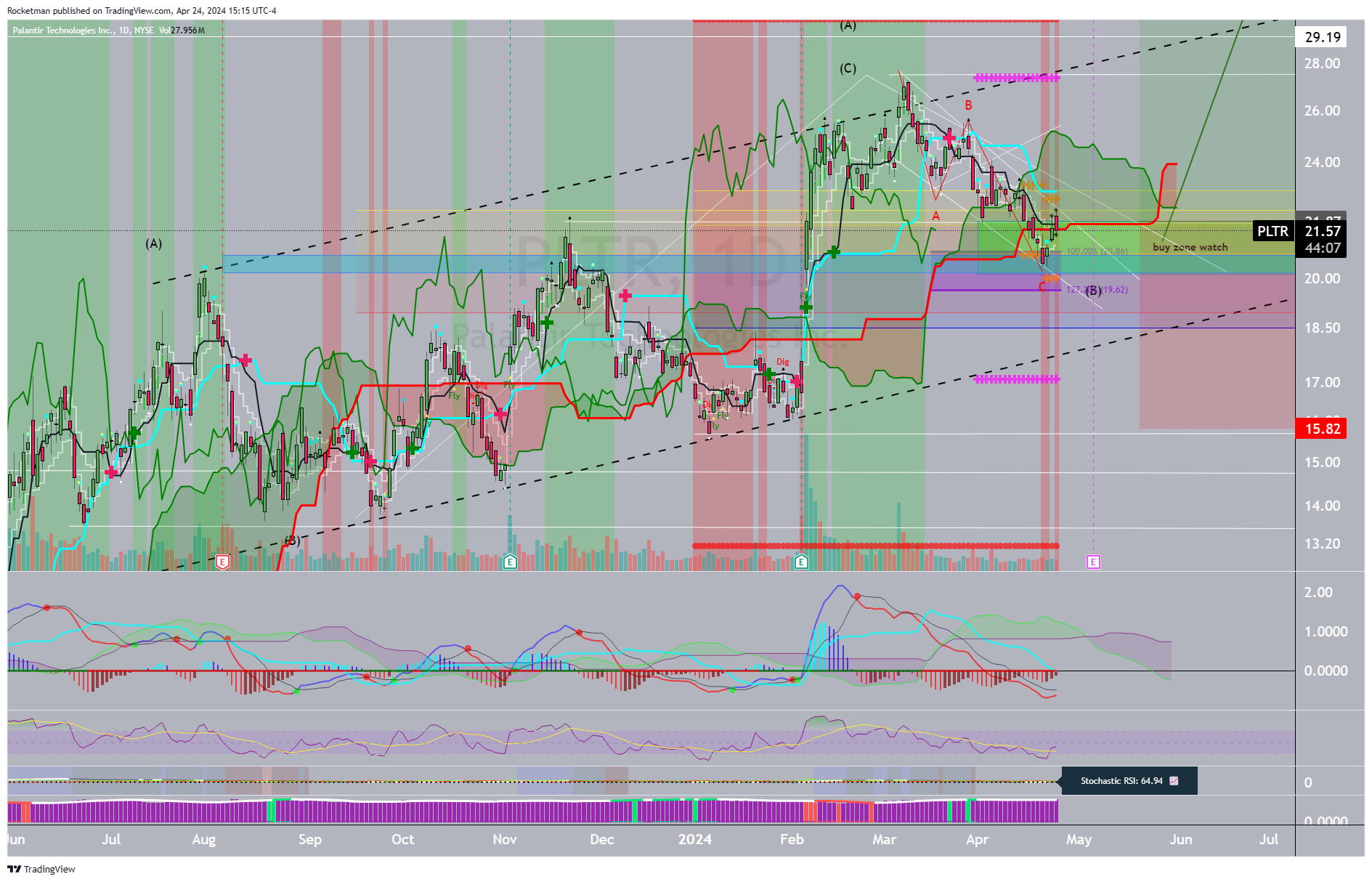Click the red B wave label near April
The height and width of the screenshot is (882, 1372).
968,105
